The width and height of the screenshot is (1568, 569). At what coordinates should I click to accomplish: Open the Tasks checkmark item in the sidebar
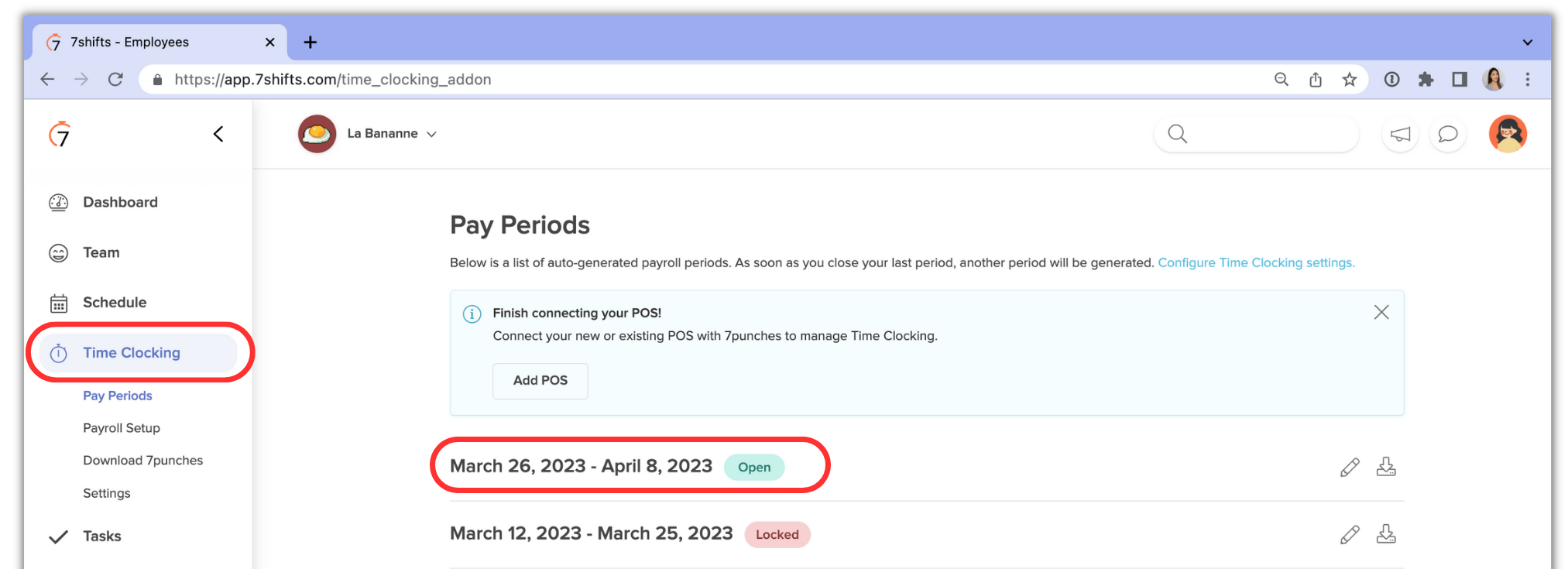[x=101, y=536]
